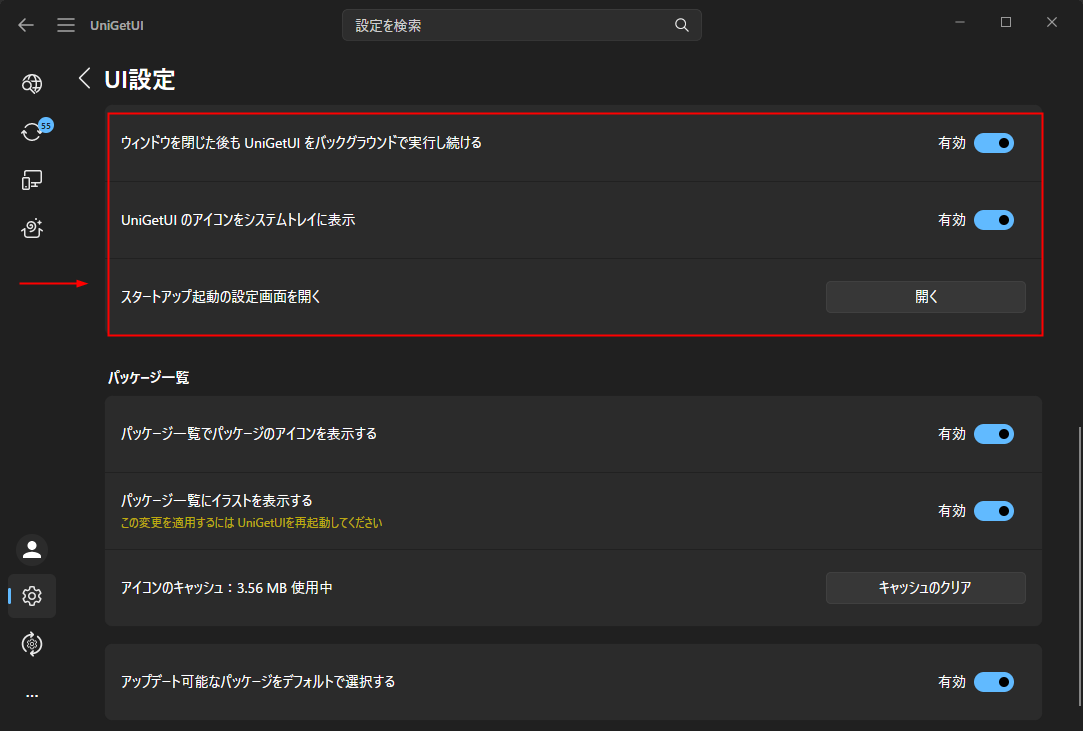Click the UI設定 page title
Screen dimensions: 1083x731
coord(140,79)
